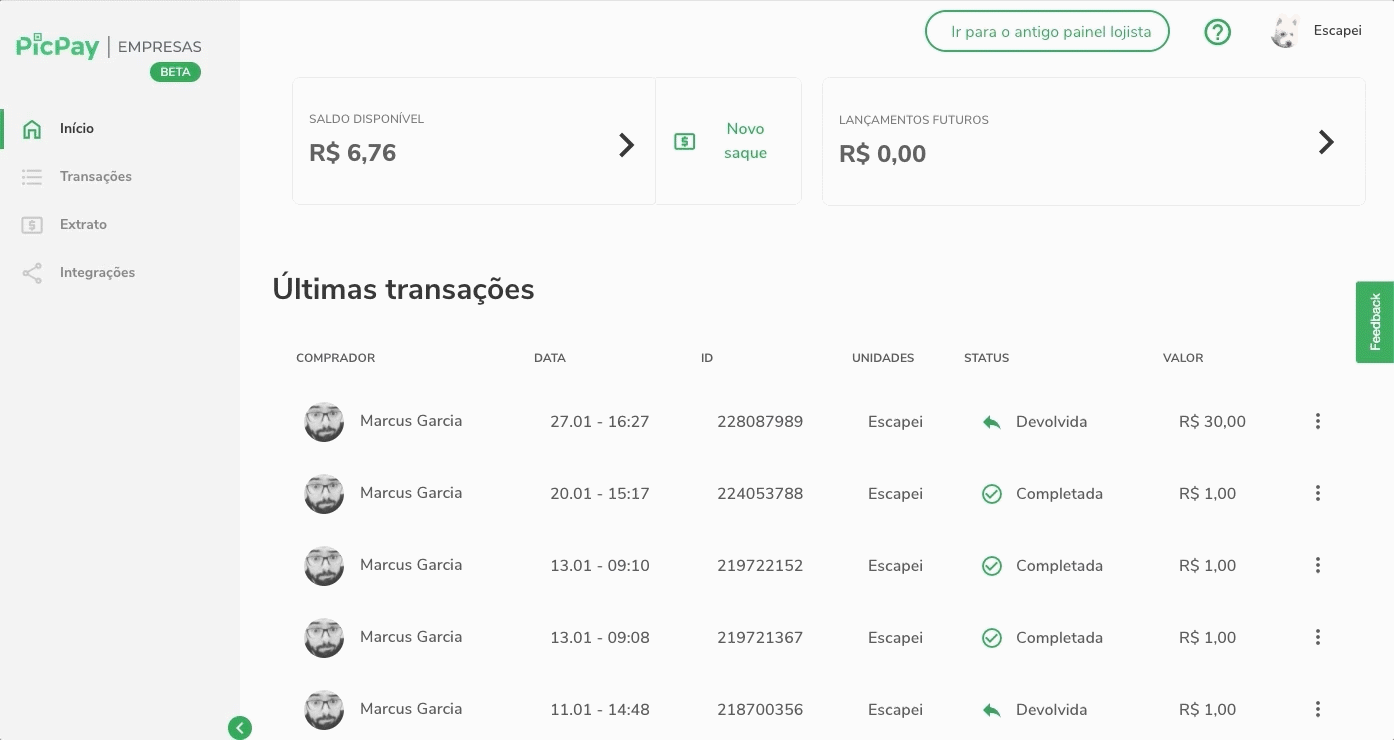Image resolution: width=1394 pixels, height=740 pixels.
Task: Click the Novo saque cash icon
Action: click(684, 142)
